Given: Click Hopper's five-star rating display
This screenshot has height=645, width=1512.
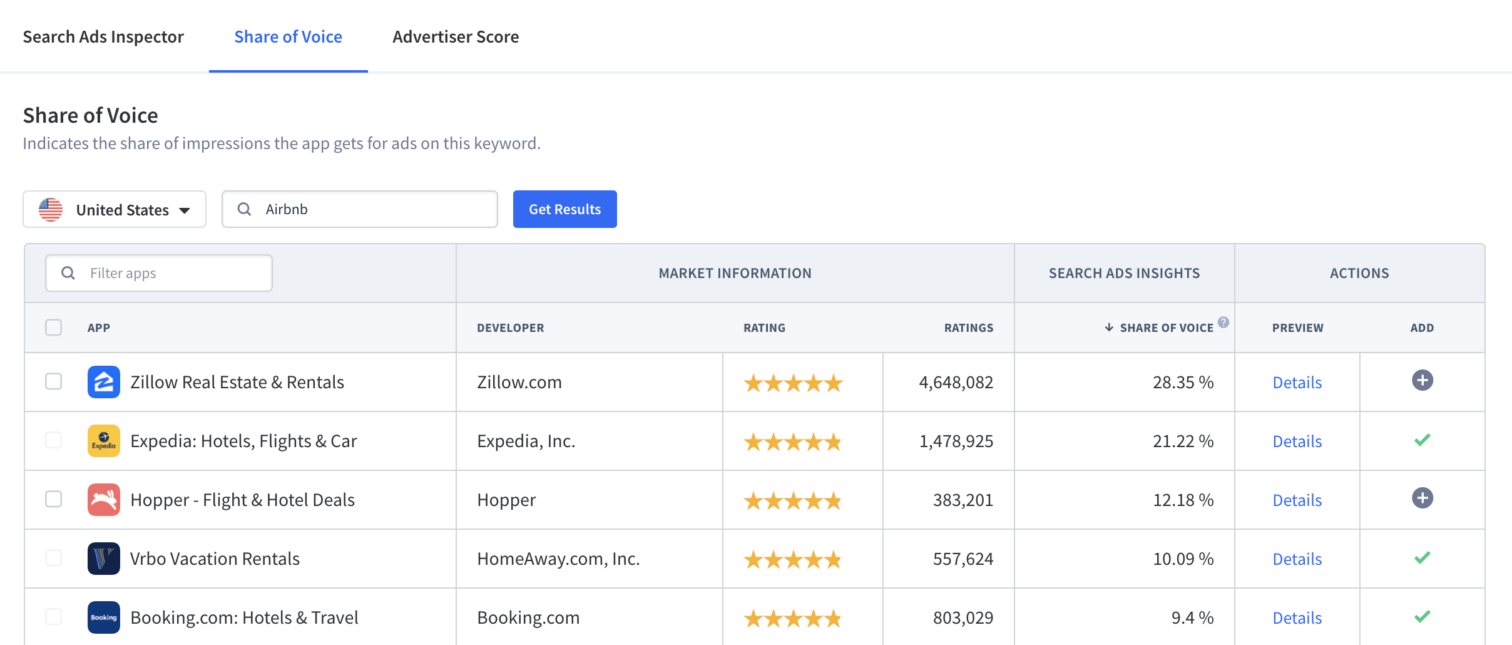Looking at the screenshot, I should point(792,500).
